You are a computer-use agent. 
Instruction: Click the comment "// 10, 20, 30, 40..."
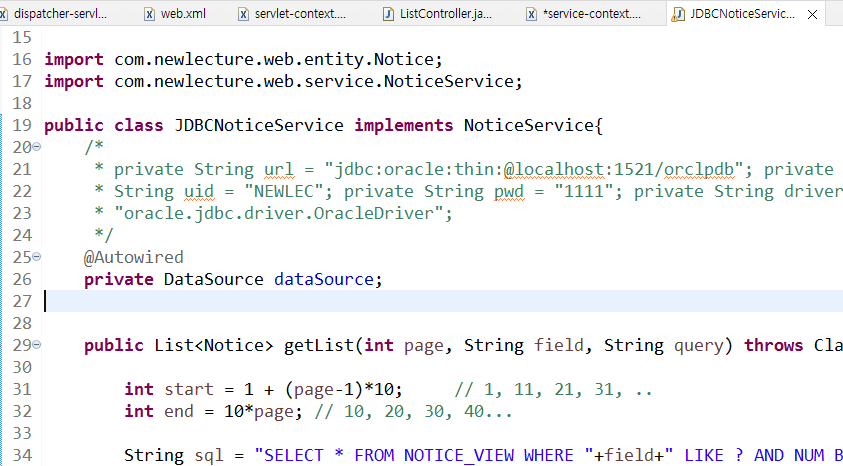pos(413,411)
